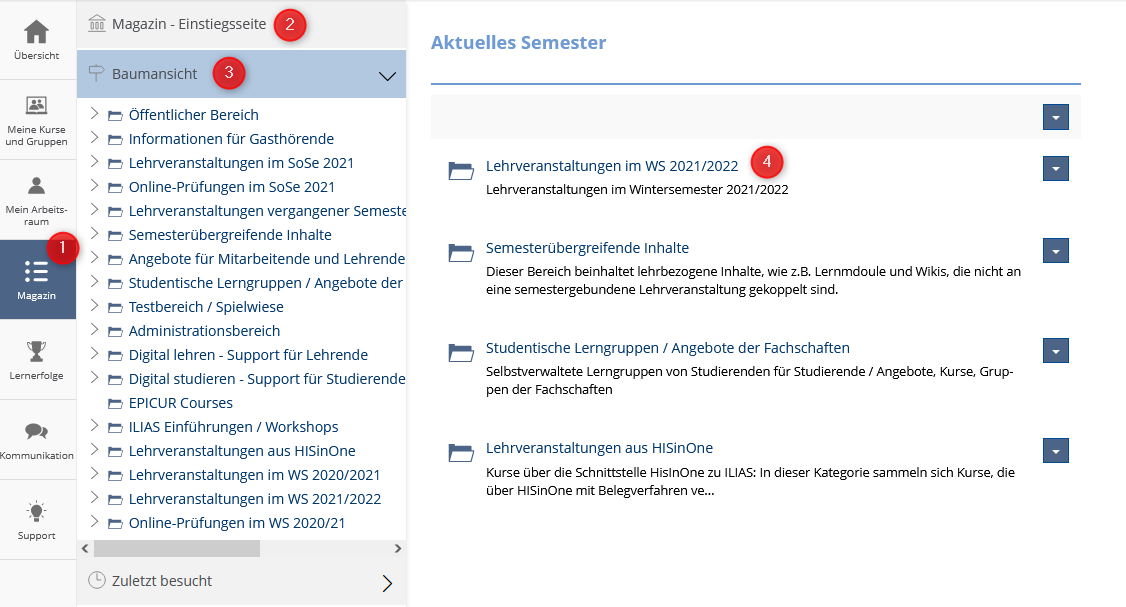Image resolution: width=1126 pixels, height=607 pixels.
Task: Click the tree's horizontal scrollbar right arrow
Action: point(397,548)
